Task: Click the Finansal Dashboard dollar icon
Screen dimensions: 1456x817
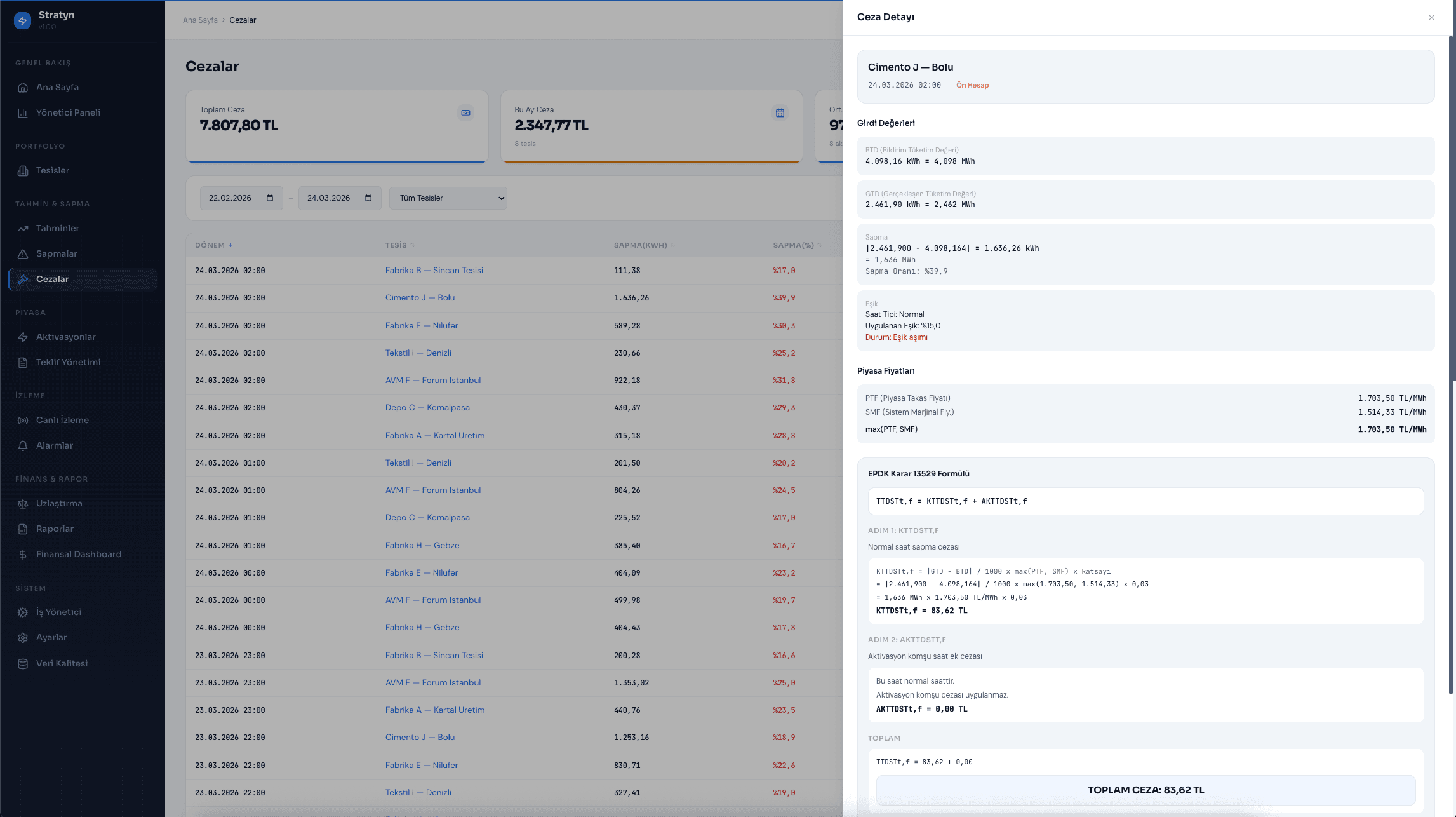Action: point(23,554)
